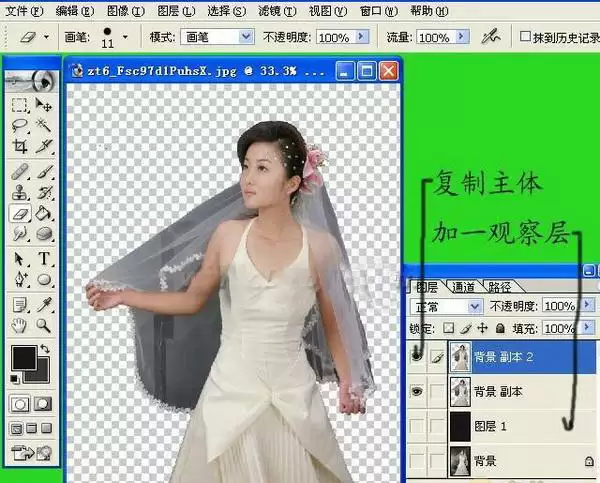The height and width of the screenshot is (483, 600).
Task: Switch to the 通道 tab
Action: pyautogui.click(x=463, y=287)
